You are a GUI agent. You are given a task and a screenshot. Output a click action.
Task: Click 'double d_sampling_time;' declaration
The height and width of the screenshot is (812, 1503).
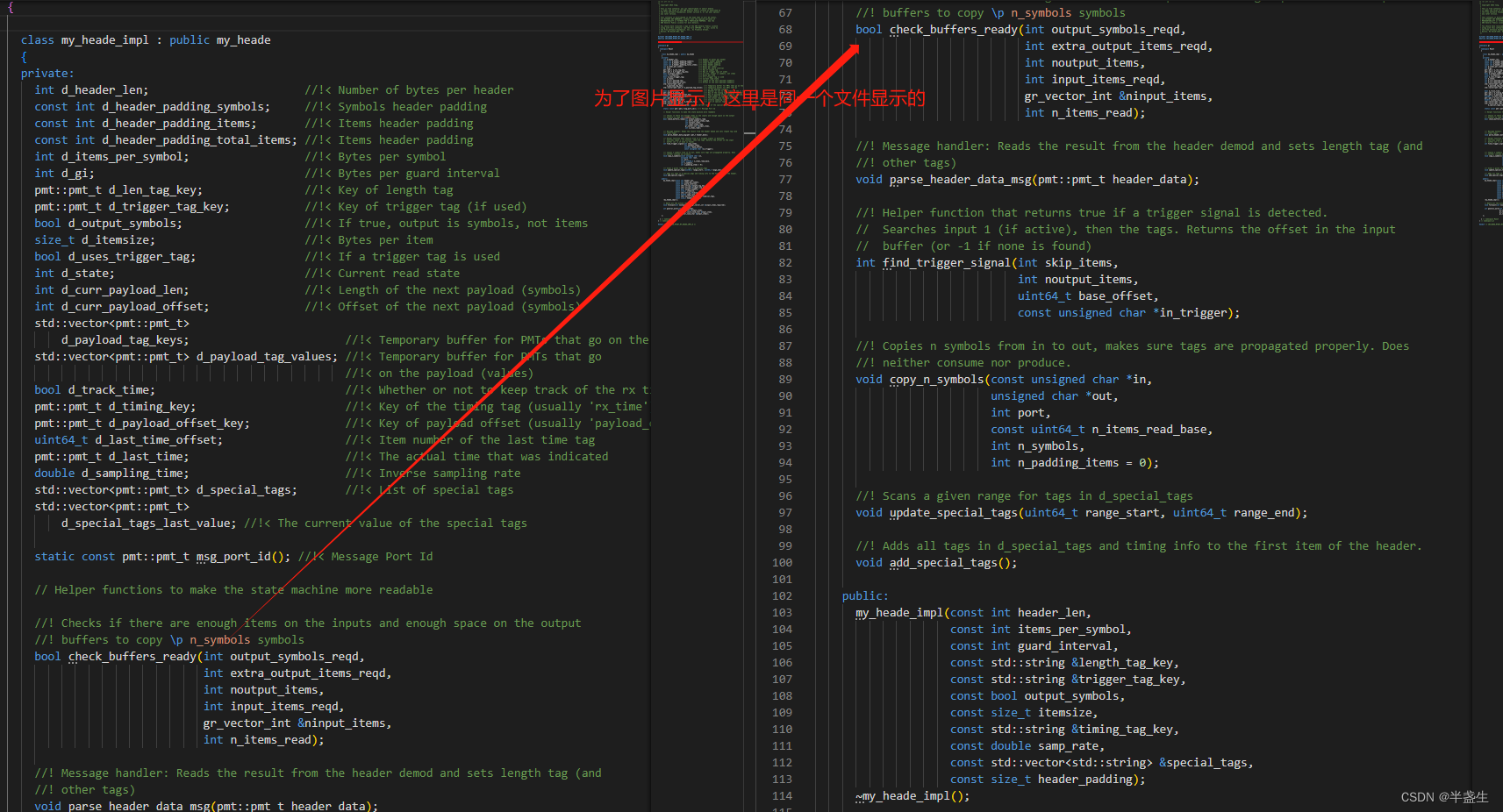pyautogui.click(x=110, y=474)
